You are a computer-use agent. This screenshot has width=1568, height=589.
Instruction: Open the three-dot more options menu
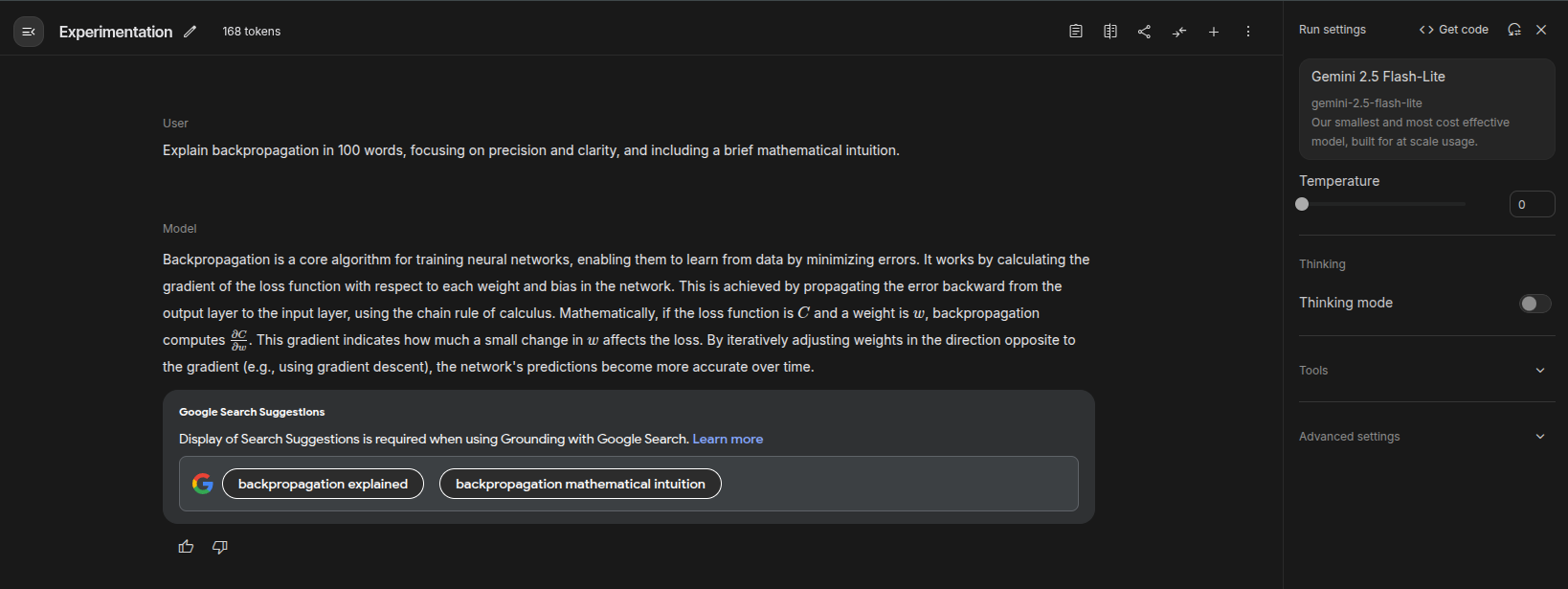pos(1248,32)
